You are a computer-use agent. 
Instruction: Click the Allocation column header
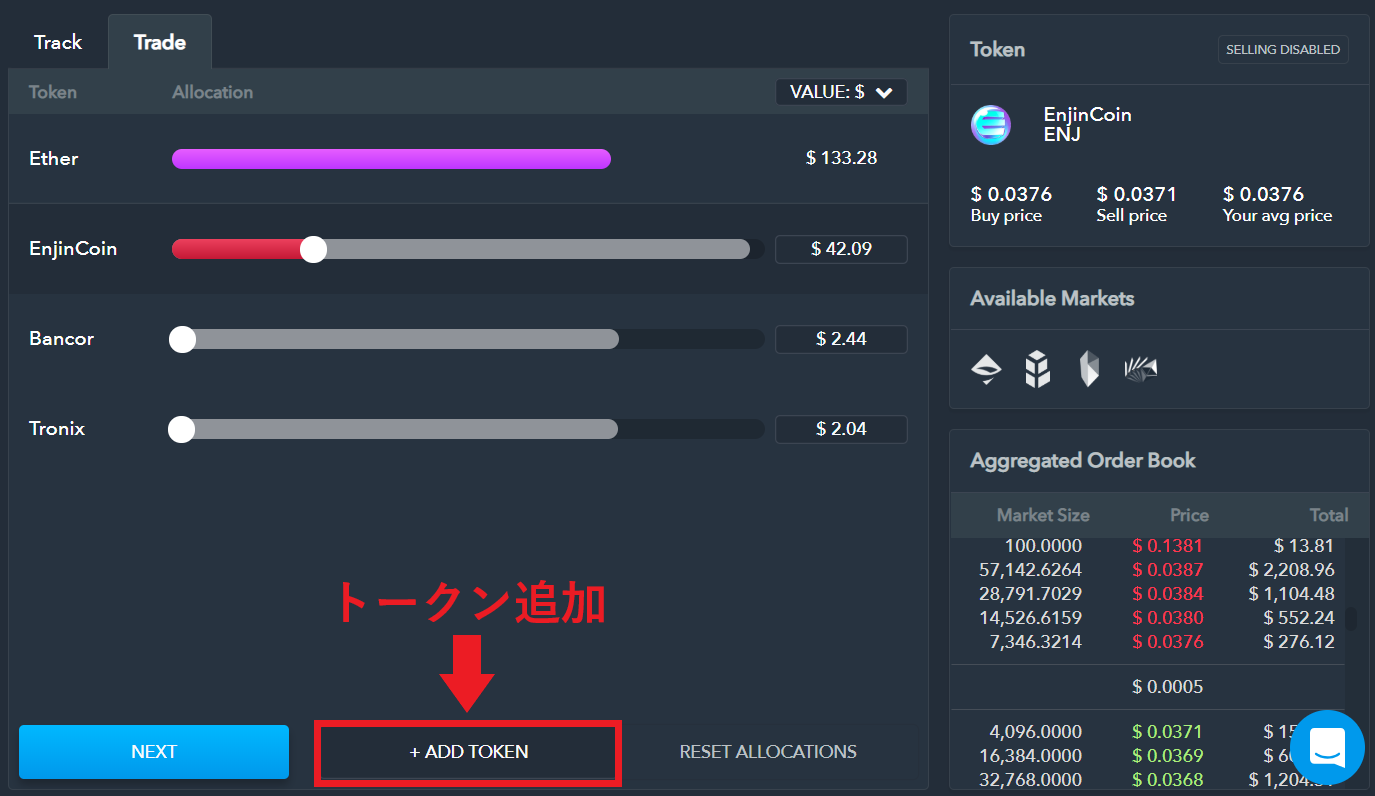pyautogui.click(x=213, y=92)
